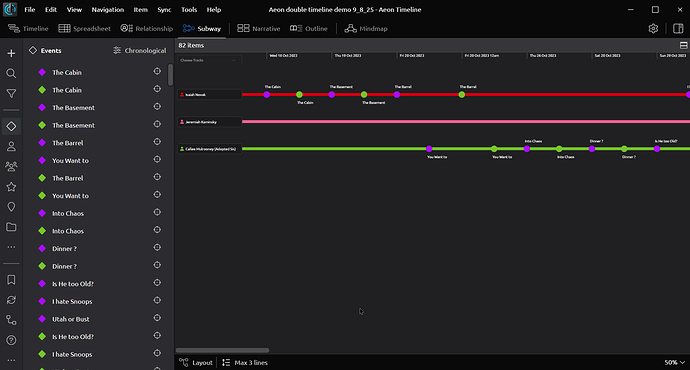This screenshot has height=370, width=690.
Task: Toggle the collapse panel icon at top right
Action: click(683, 45)
